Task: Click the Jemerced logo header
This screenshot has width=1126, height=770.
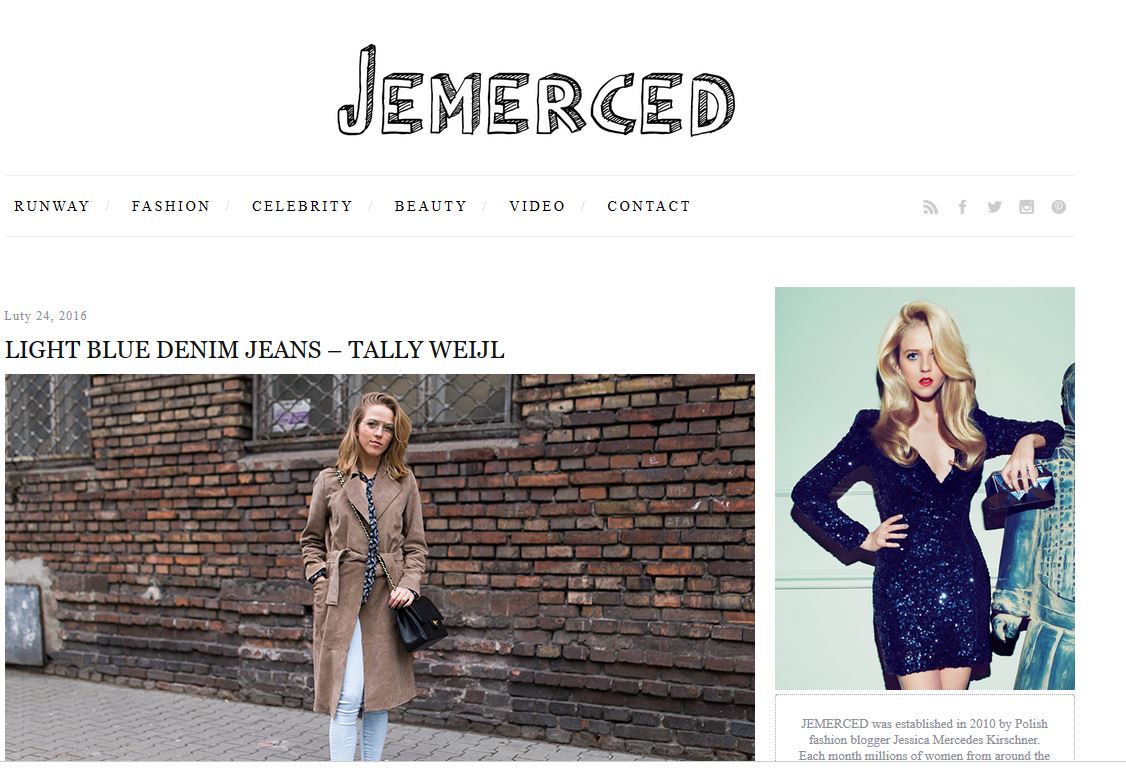Action: 536,91
